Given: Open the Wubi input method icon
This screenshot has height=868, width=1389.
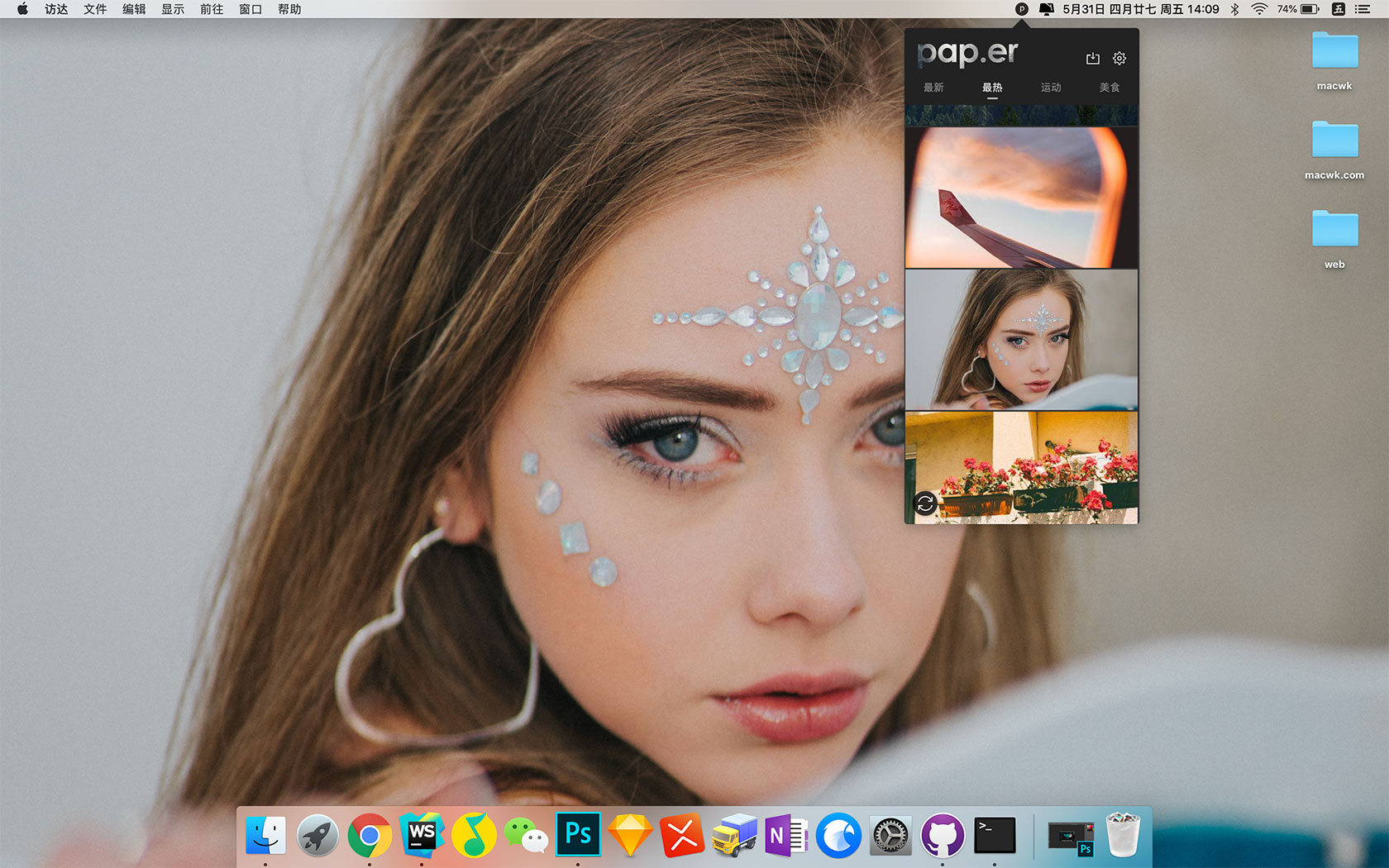Looking at the screenshot, I should point(1339,9).
